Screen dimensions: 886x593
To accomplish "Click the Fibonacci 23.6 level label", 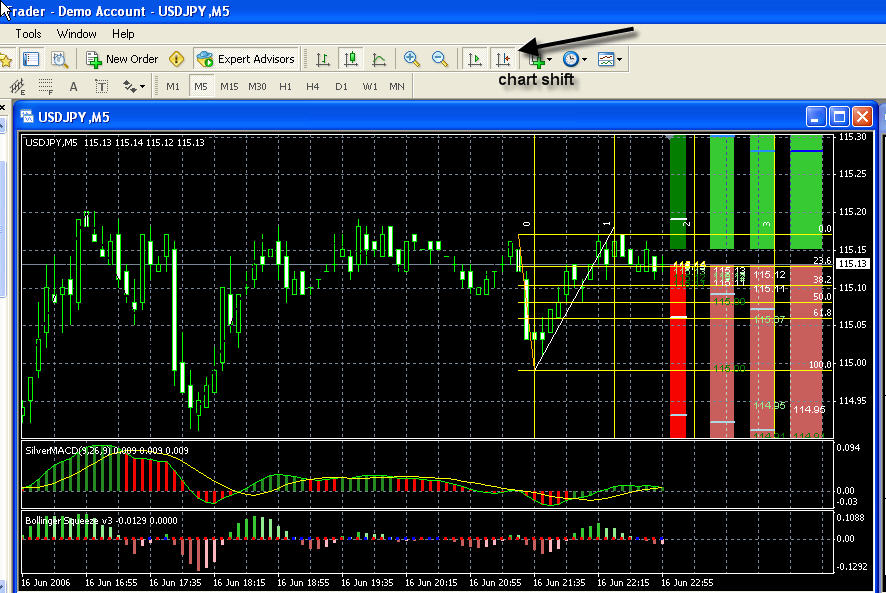I will coord(822,261).
